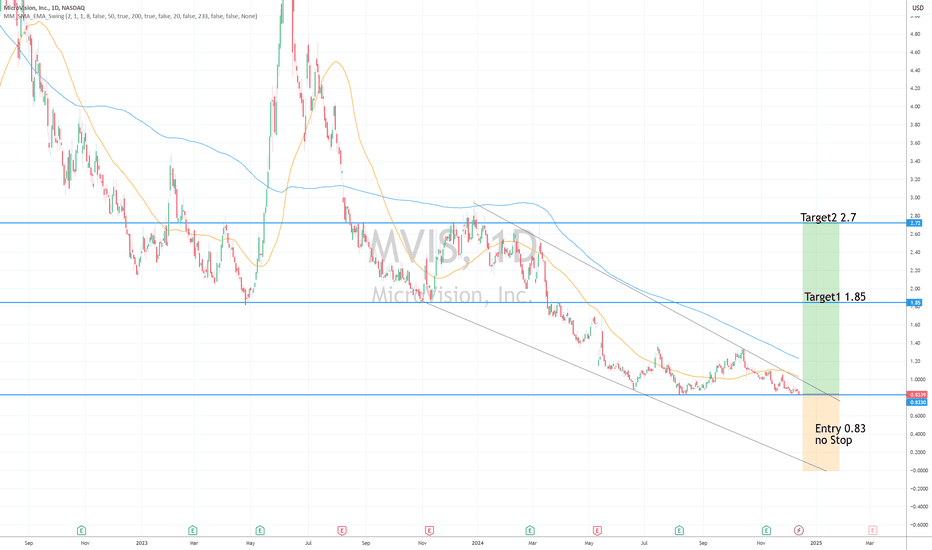
Task: Select the Entry 0.83 text annotation
Action: tap(840, 428)
